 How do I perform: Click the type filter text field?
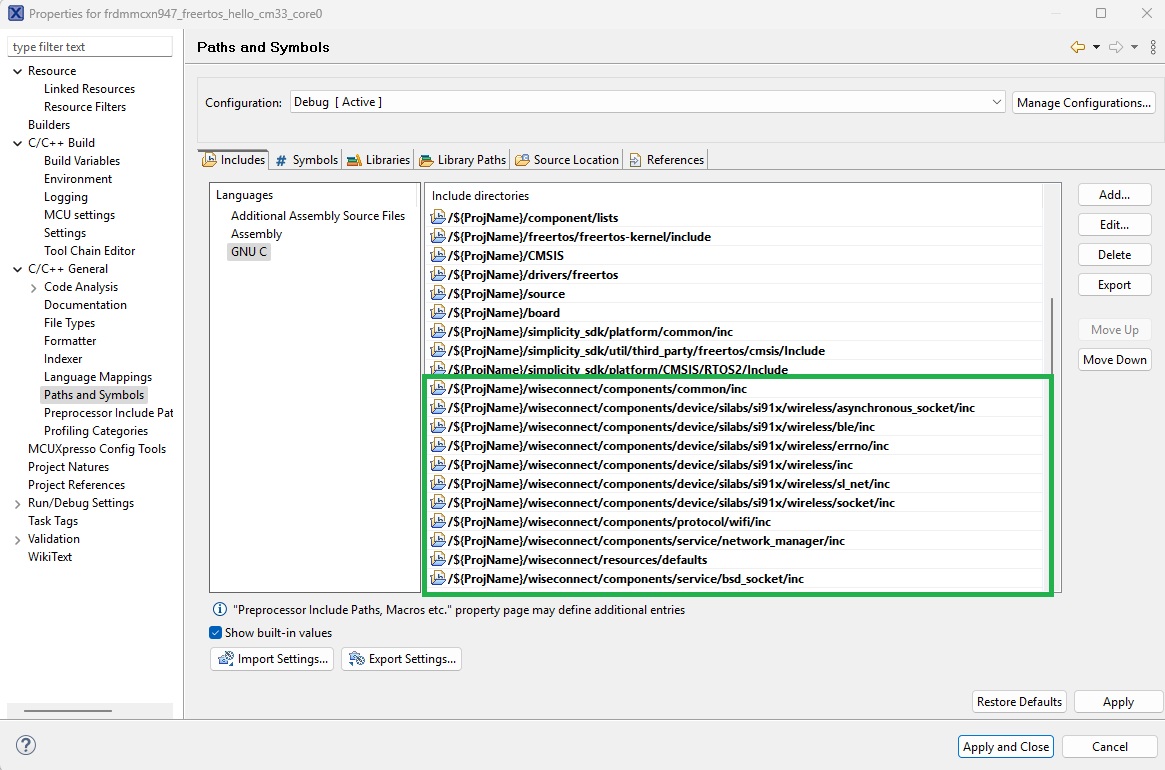[90, 45]
